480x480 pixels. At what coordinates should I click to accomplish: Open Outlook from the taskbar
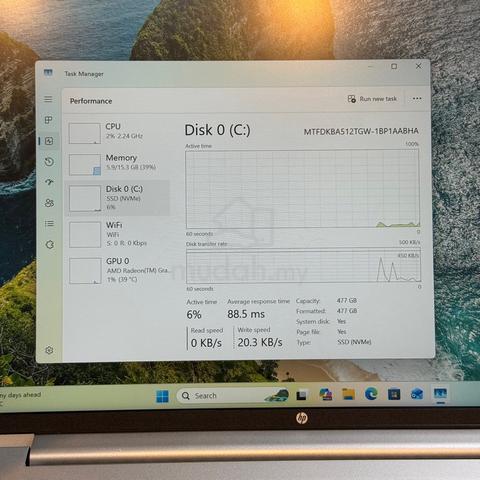[x=417, y=394]
